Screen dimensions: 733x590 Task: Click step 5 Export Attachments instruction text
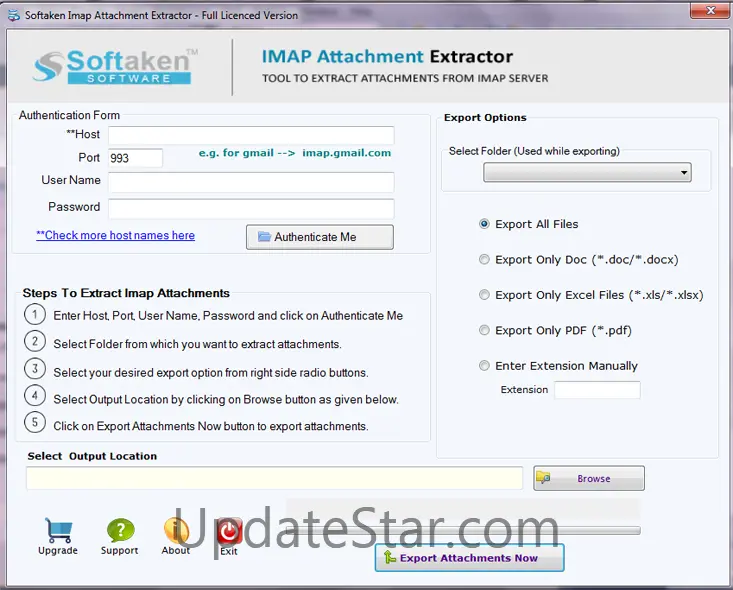click(x=211, y=426)
